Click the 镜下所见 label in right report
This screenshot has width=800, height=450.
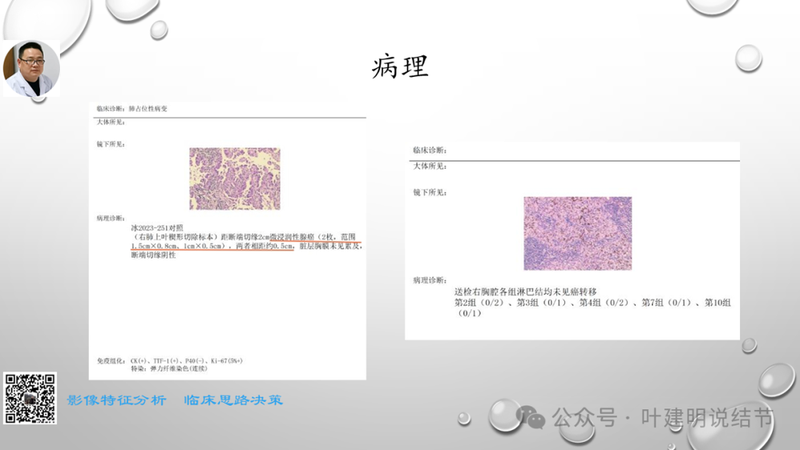click(430, 191)
